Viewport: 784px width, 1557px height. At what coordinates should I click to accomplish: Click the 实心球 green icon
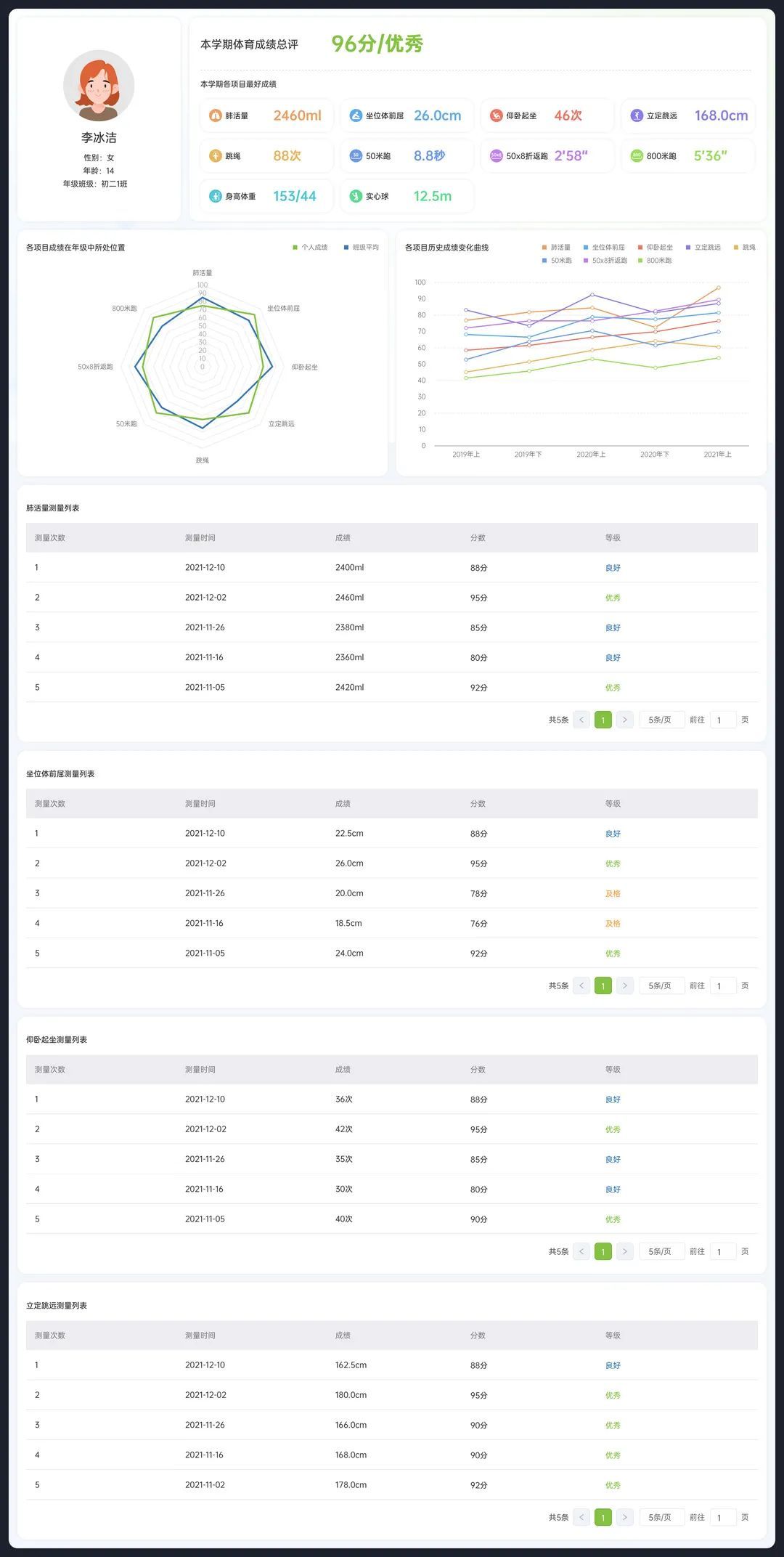(x=356, y=196)
